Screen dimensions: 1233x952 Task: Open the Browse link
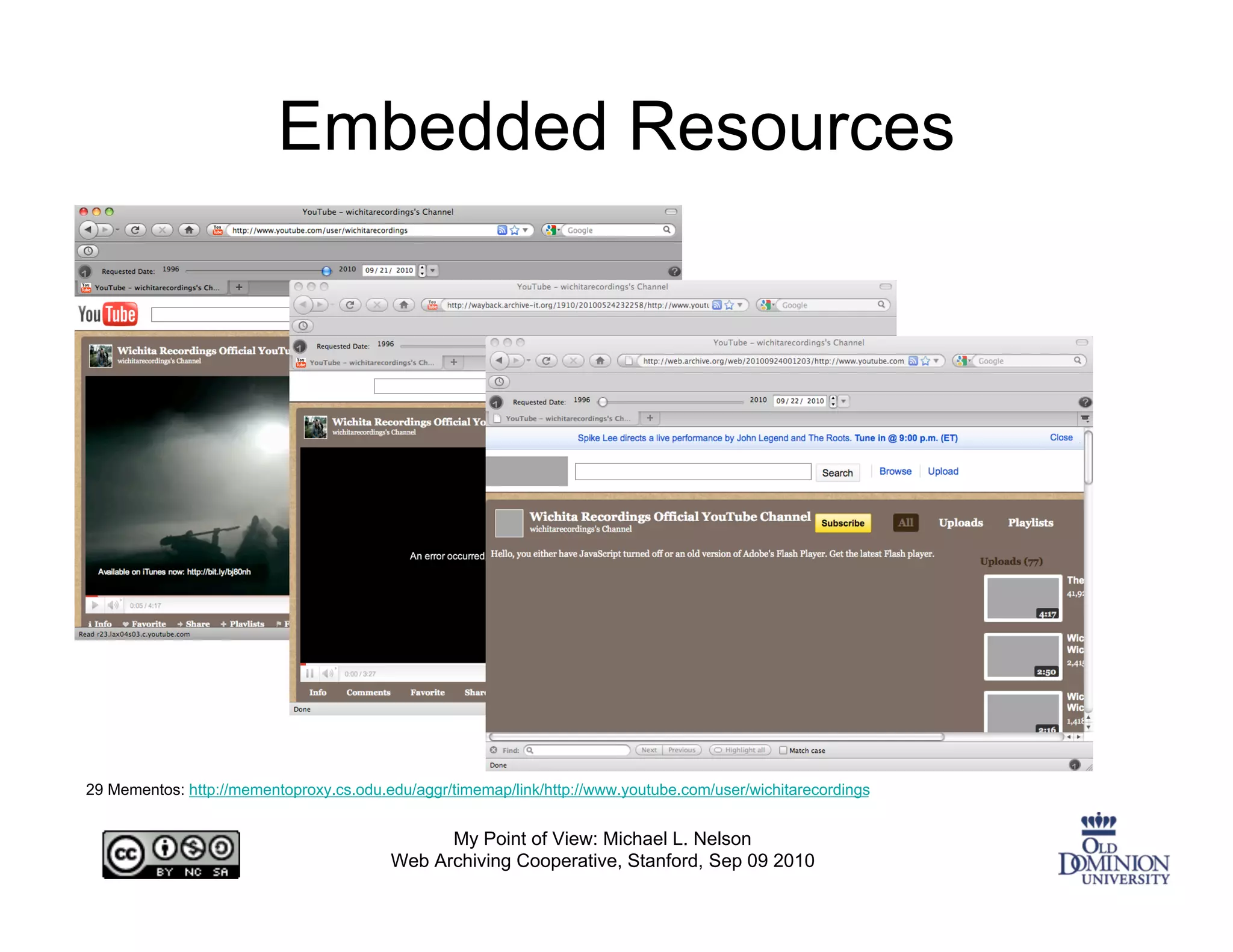tap(895, 471)
